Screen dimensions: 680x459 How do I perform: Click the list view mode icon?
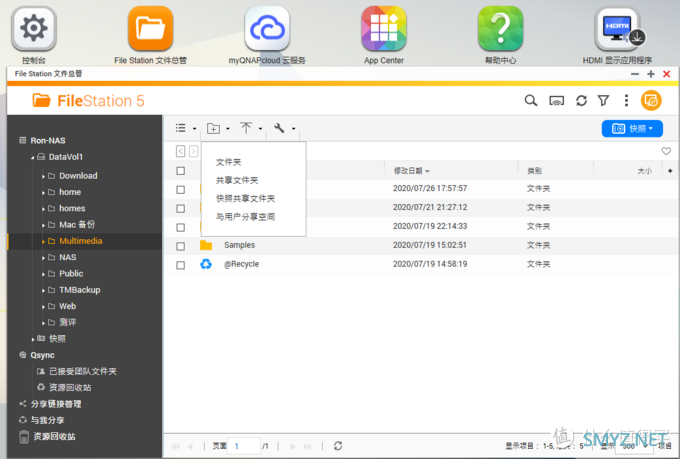(180, 128)
